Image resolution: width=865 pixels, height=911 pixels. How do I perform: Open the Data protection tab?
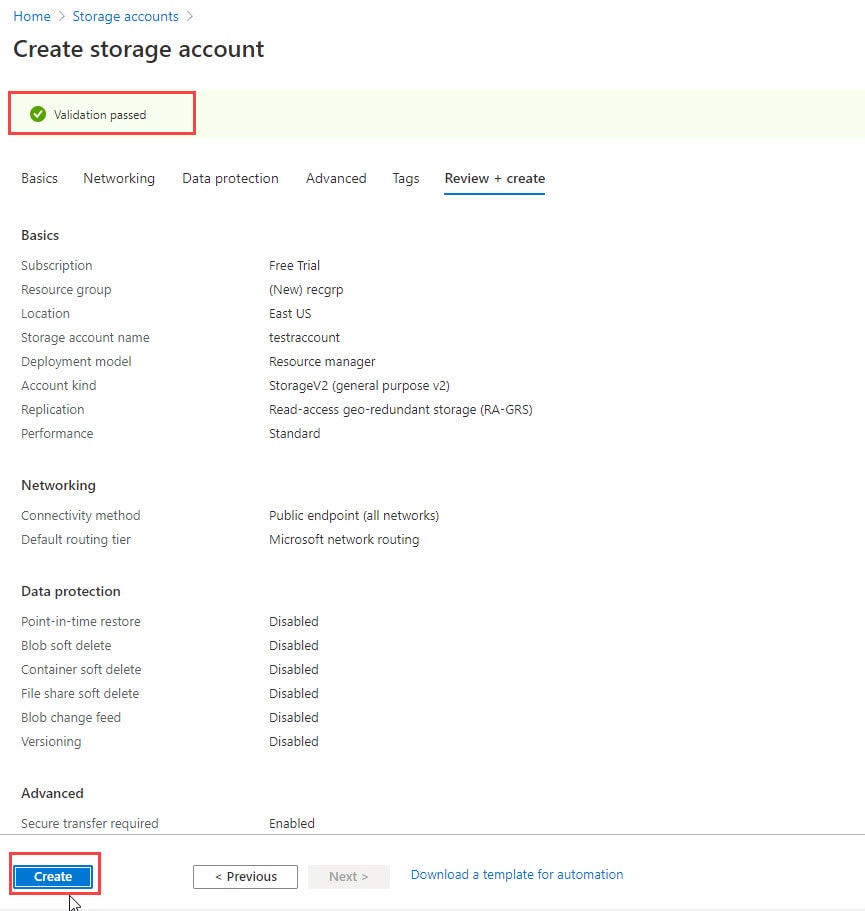tap(230, 178)
